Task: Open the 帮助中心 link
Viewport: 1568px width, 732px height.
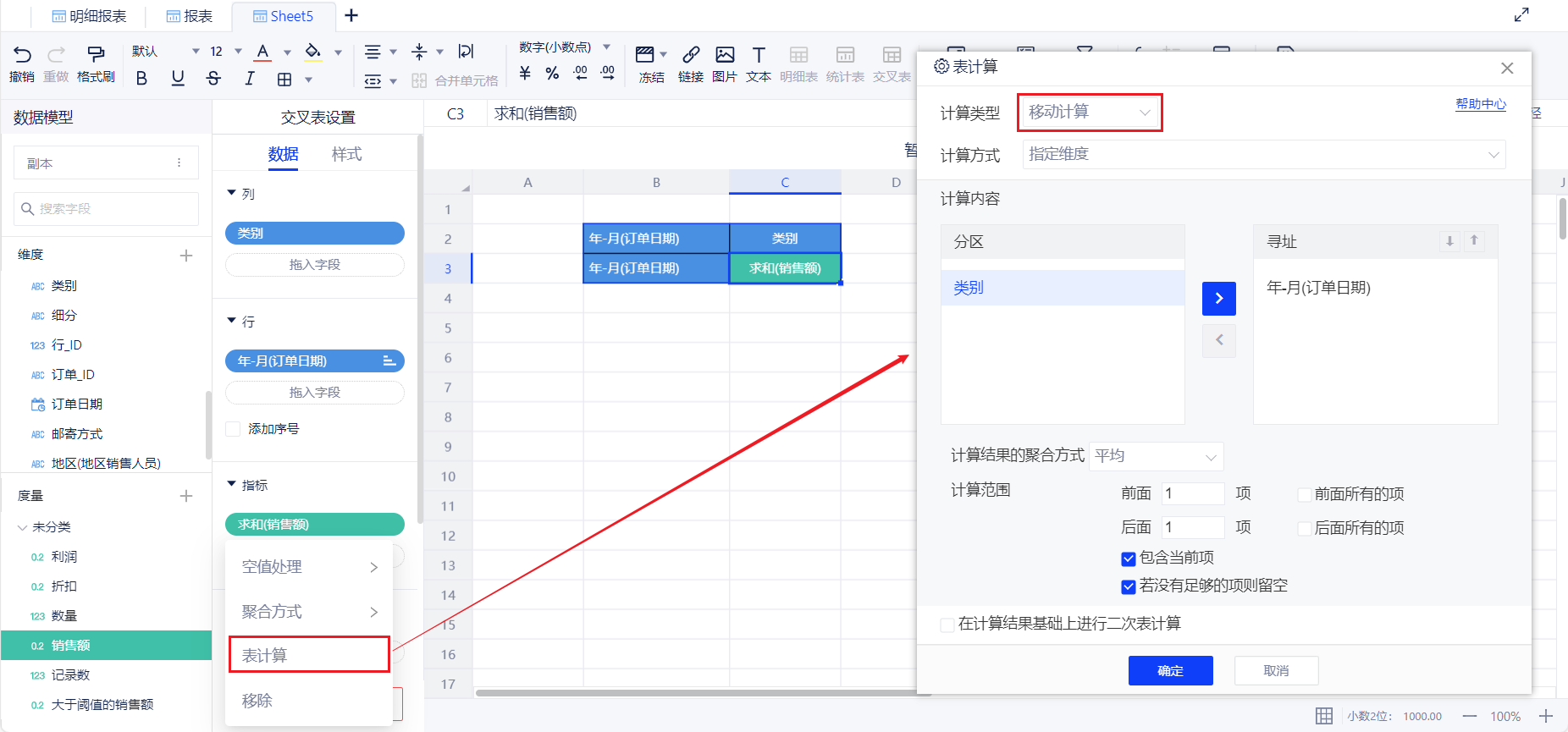Action: click(x=1480, y=104)
